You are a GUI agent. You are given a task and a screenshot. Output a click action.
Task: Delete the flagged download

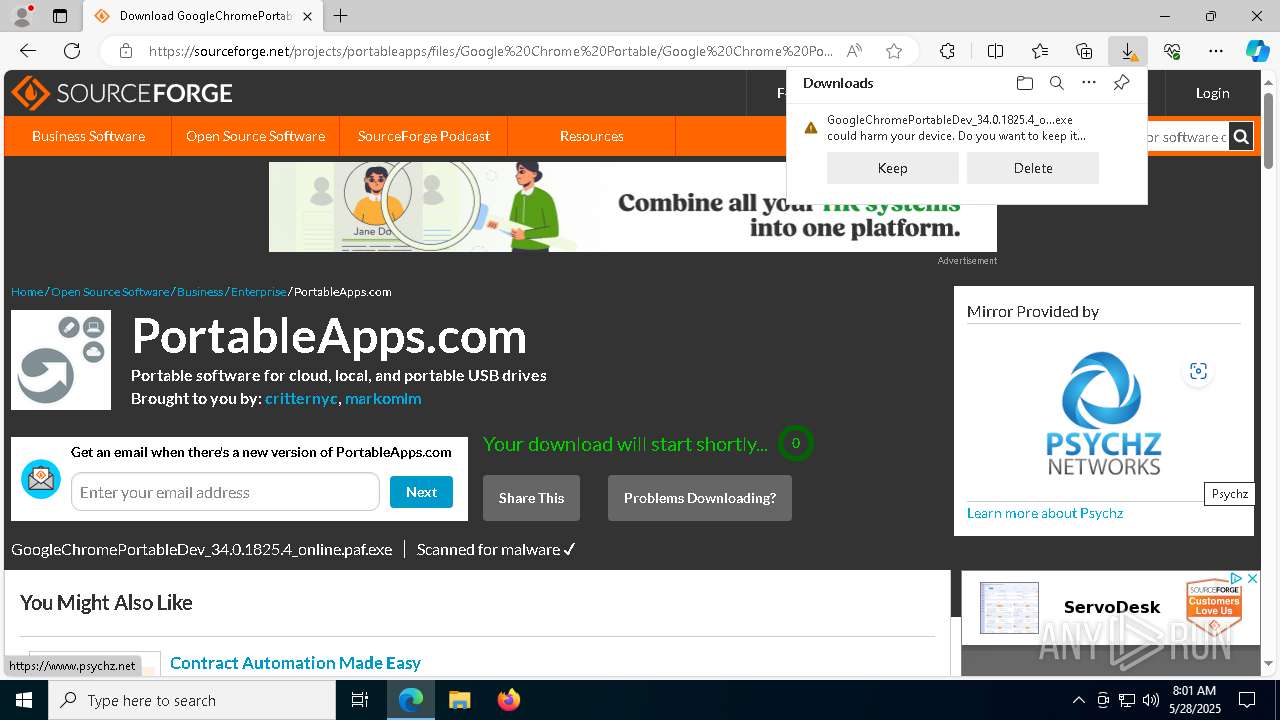[1033, 168]
